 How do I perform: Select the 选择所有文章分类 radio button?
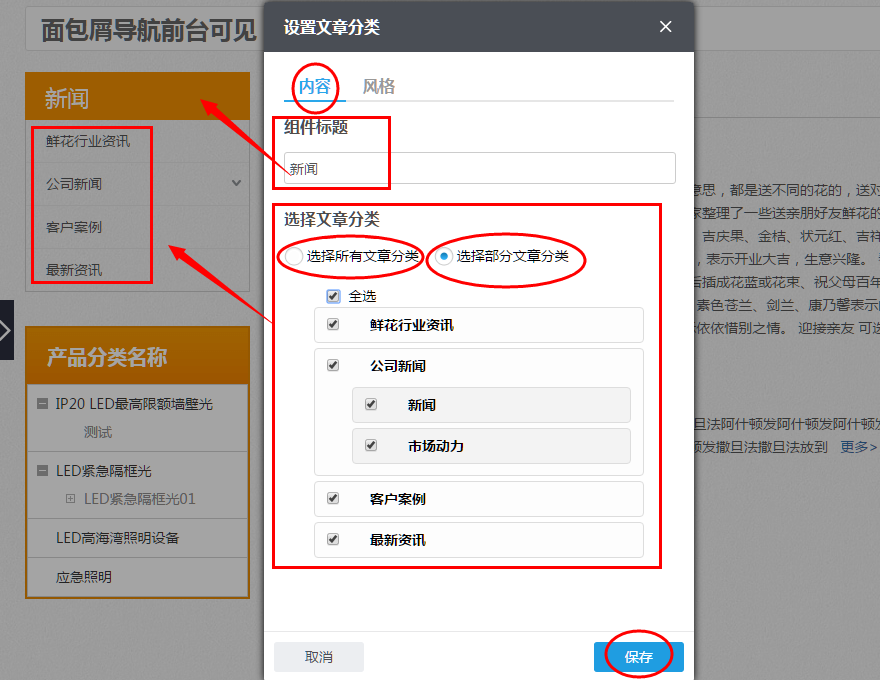(x=293, y=257)
